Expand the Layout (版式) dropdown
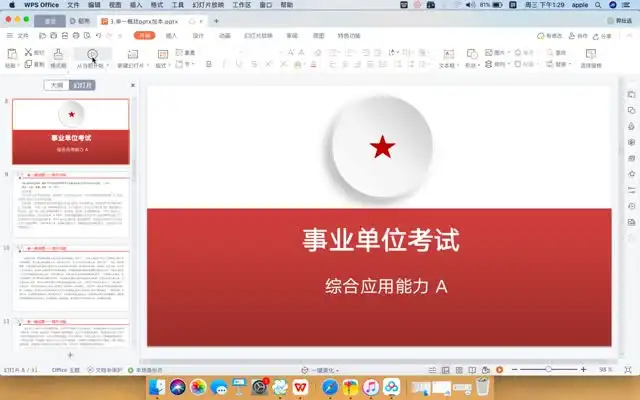The height and width of the screenshot is (400, 640). (x=161, y=65)
